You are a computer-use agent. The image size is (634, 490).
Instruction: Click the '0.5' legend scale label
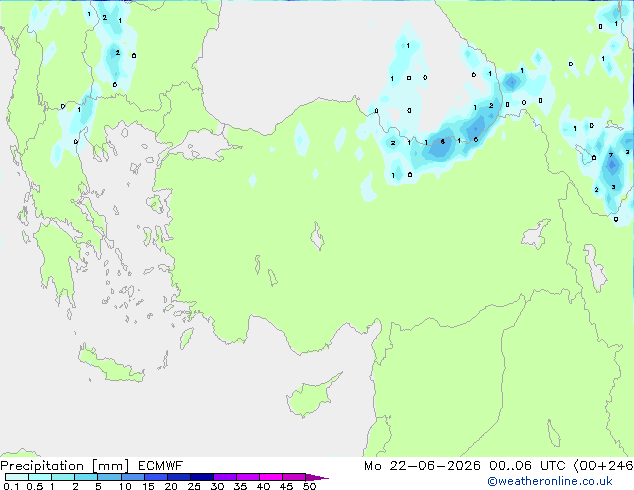[34, 486]
